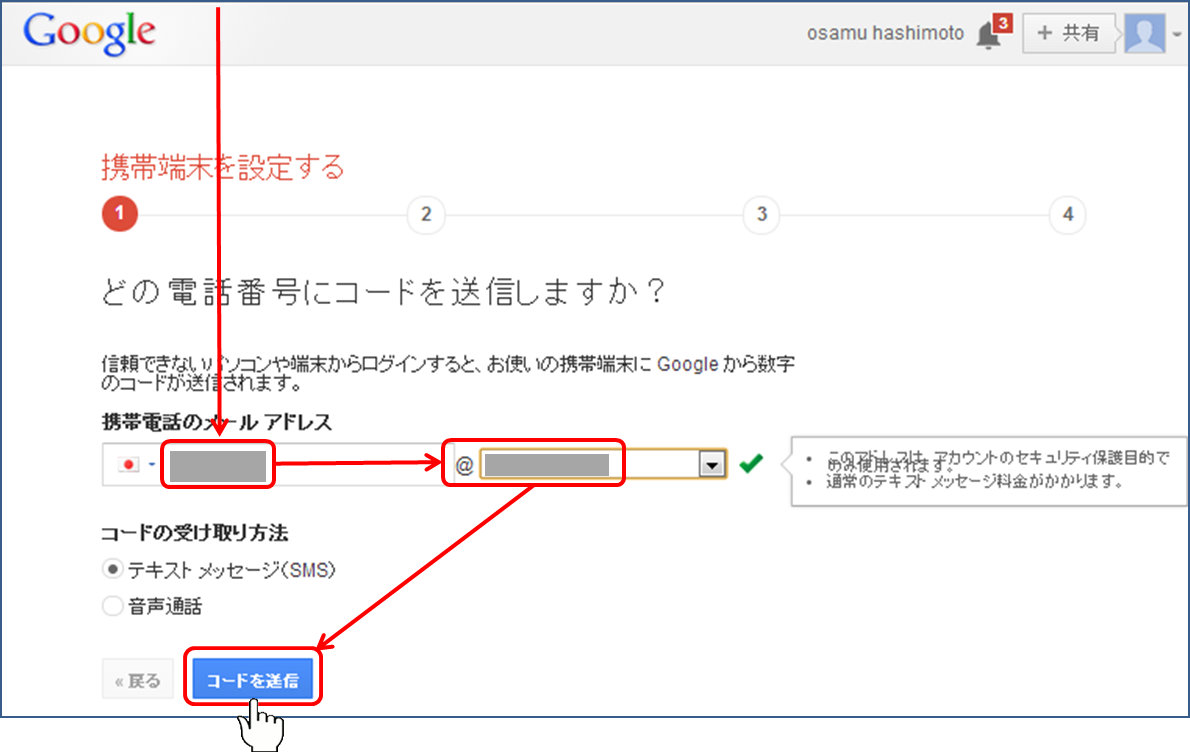
Task: Open the carrier domain dropdown arrow
Action: (711, 465)
